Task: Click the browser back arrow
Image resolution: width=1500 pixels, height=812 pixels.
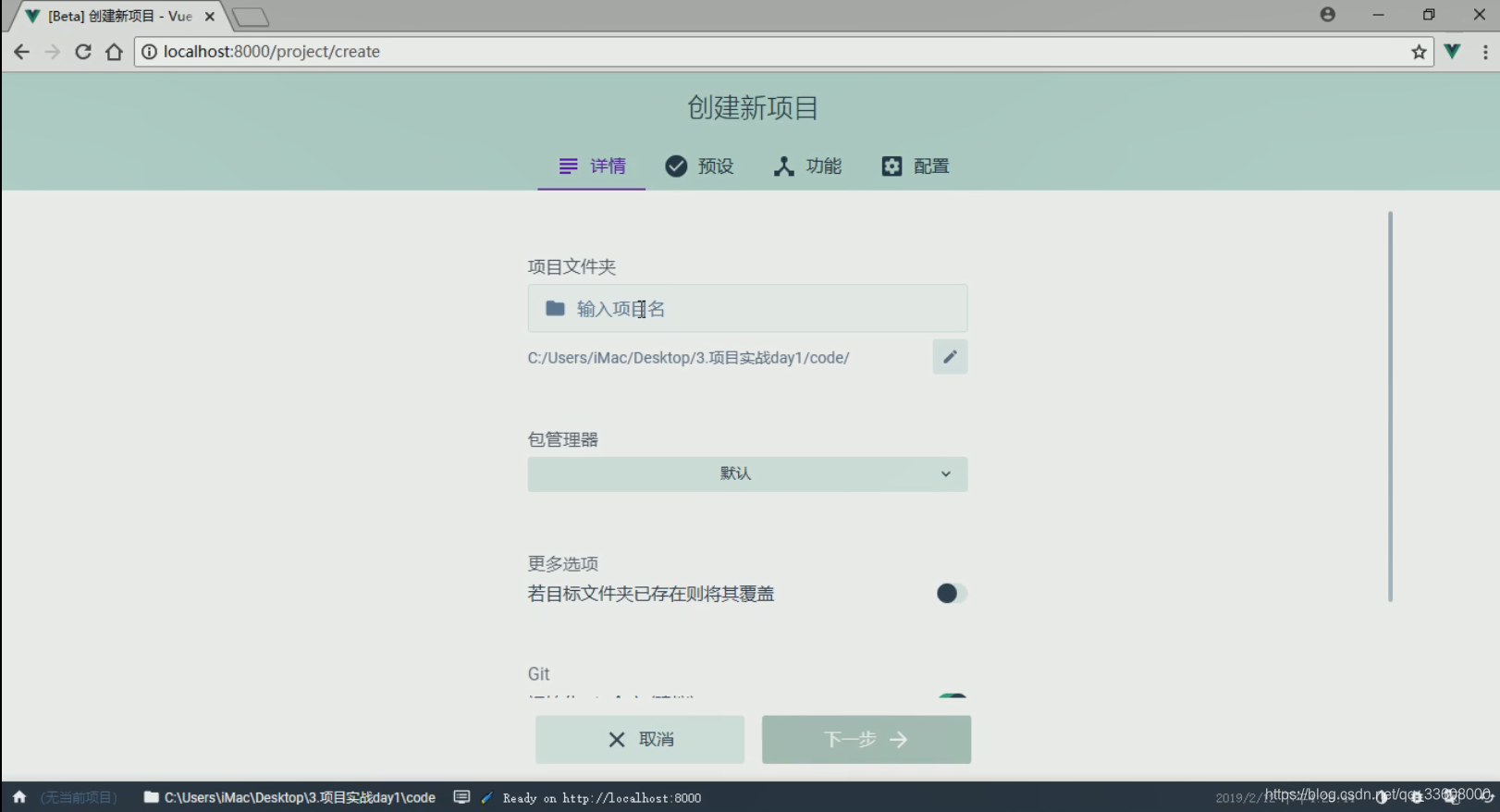Action: 21,52
